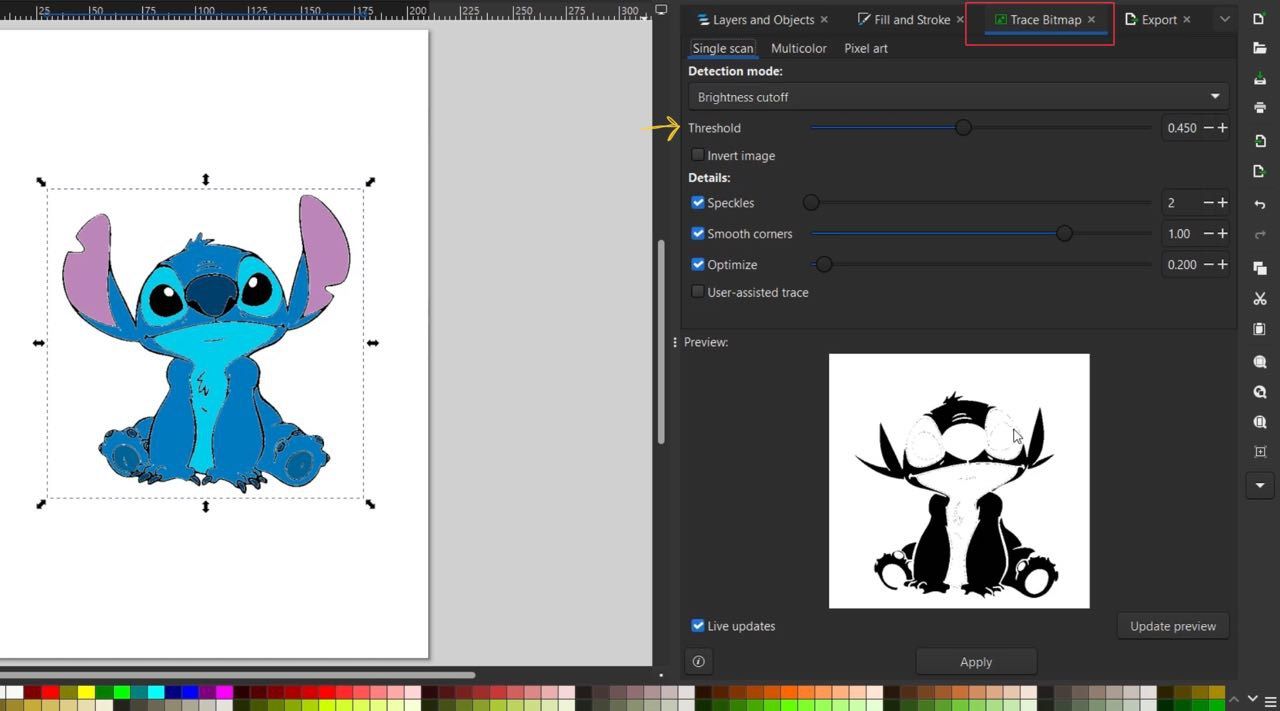The height and width of the screenshot is (711, 1280).
Task: Switch to the Multicolor tab
Action: click(798, 48)
